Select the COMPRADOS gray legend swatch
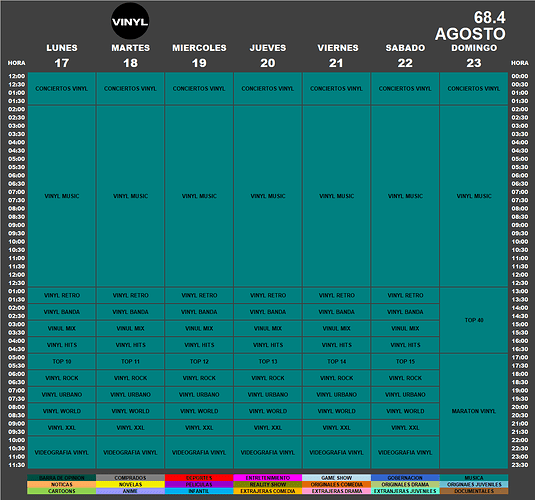This screenshot has height=500, width=535. (130, 478)
